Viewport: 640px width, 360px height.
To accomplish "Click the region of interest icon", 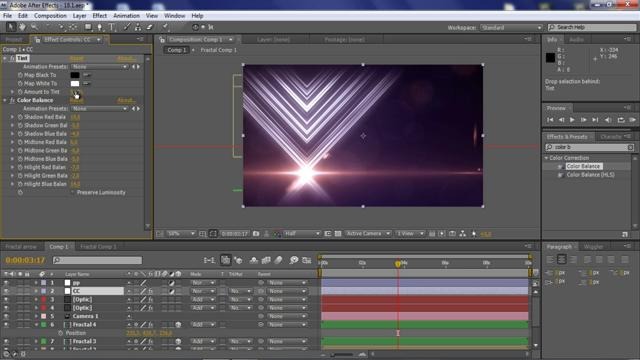I will click(x=328, y=234).
